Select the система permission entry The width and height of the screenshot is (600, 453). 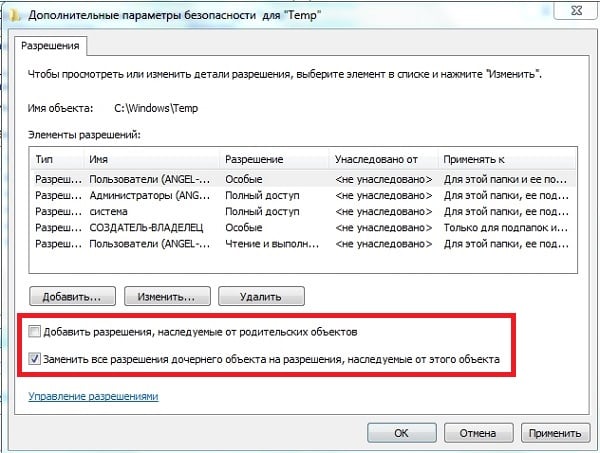pyautogui.click(x=303, y=212)
